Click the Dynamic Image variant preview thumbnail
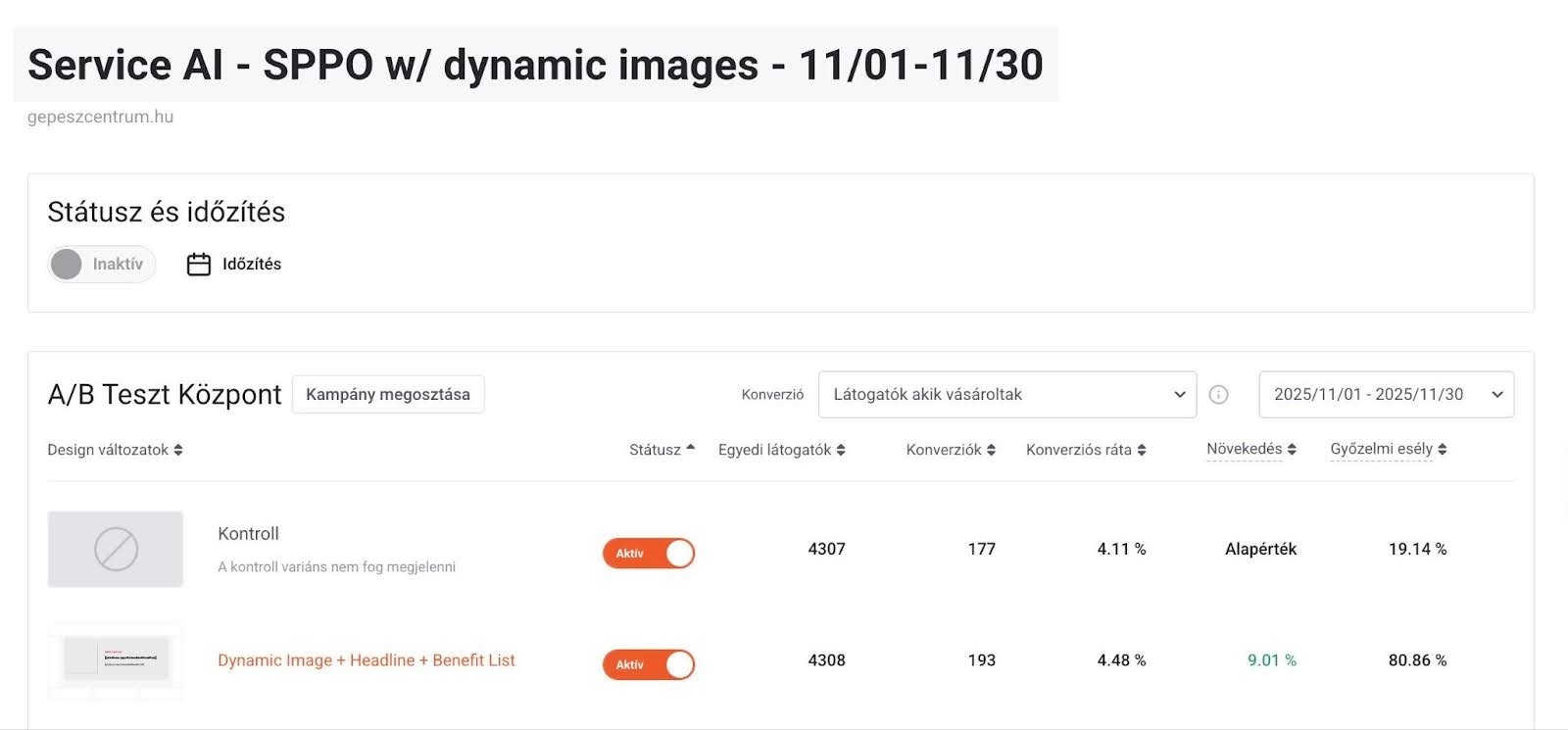This screenshot has height=730, width=1568. click(116, 659)
